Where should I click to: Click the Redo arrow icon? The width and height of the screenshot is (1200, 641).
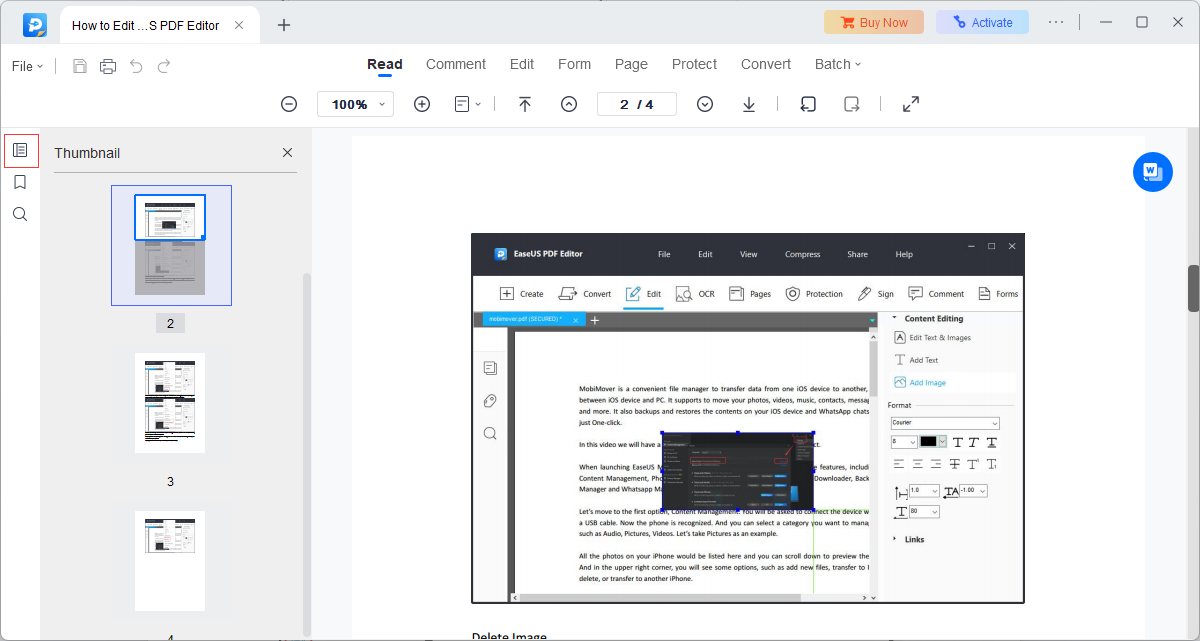[x=164, y=66]
